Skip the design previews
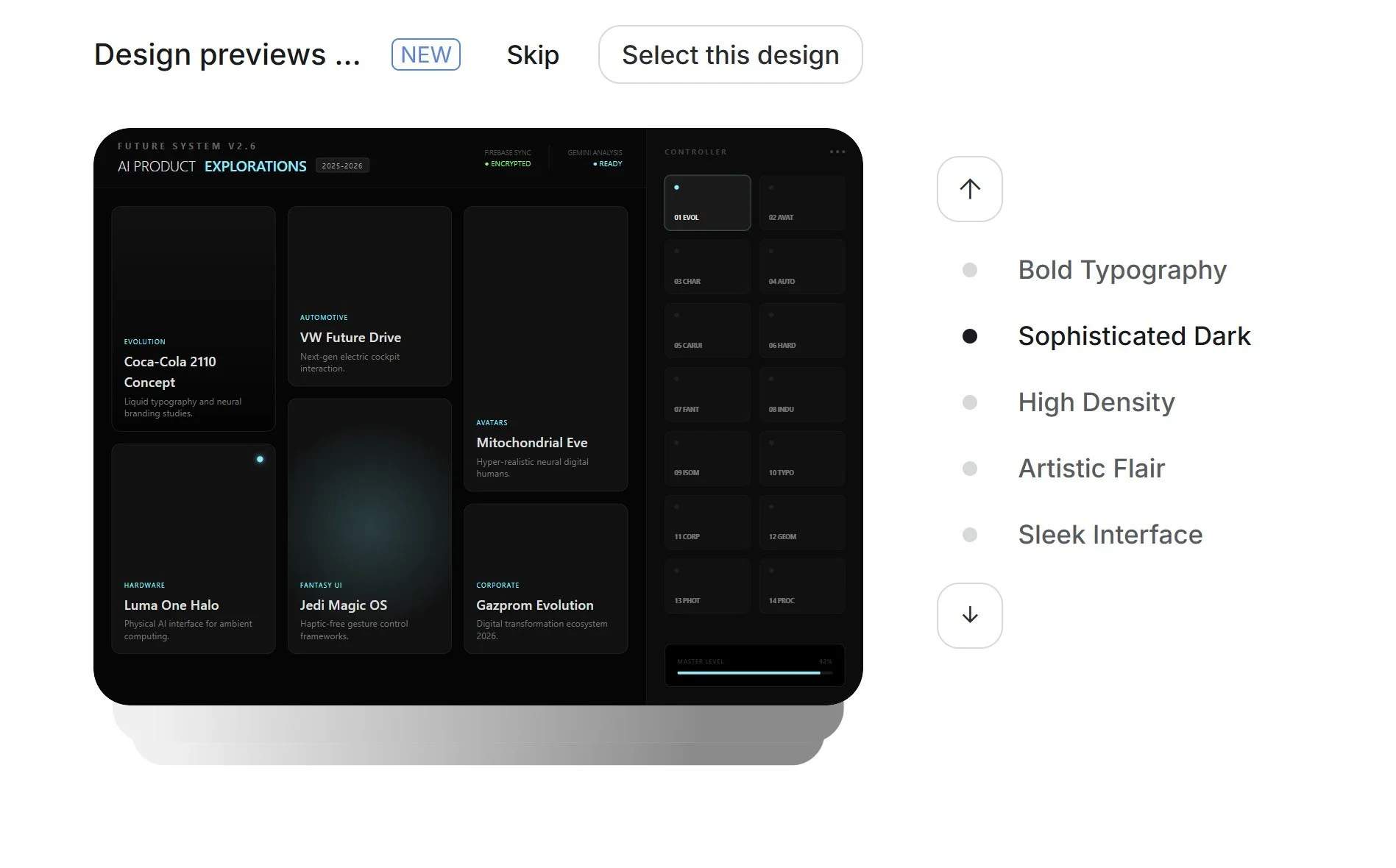This screenshot has height=868, width=1396. (x=533, y=54)
